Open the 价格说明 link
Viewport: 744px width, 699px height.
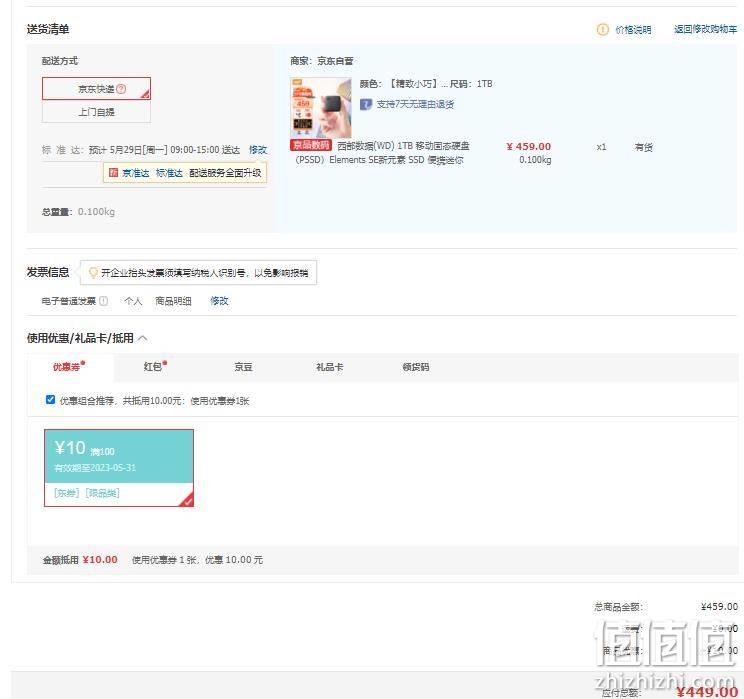tap(633, 30)
